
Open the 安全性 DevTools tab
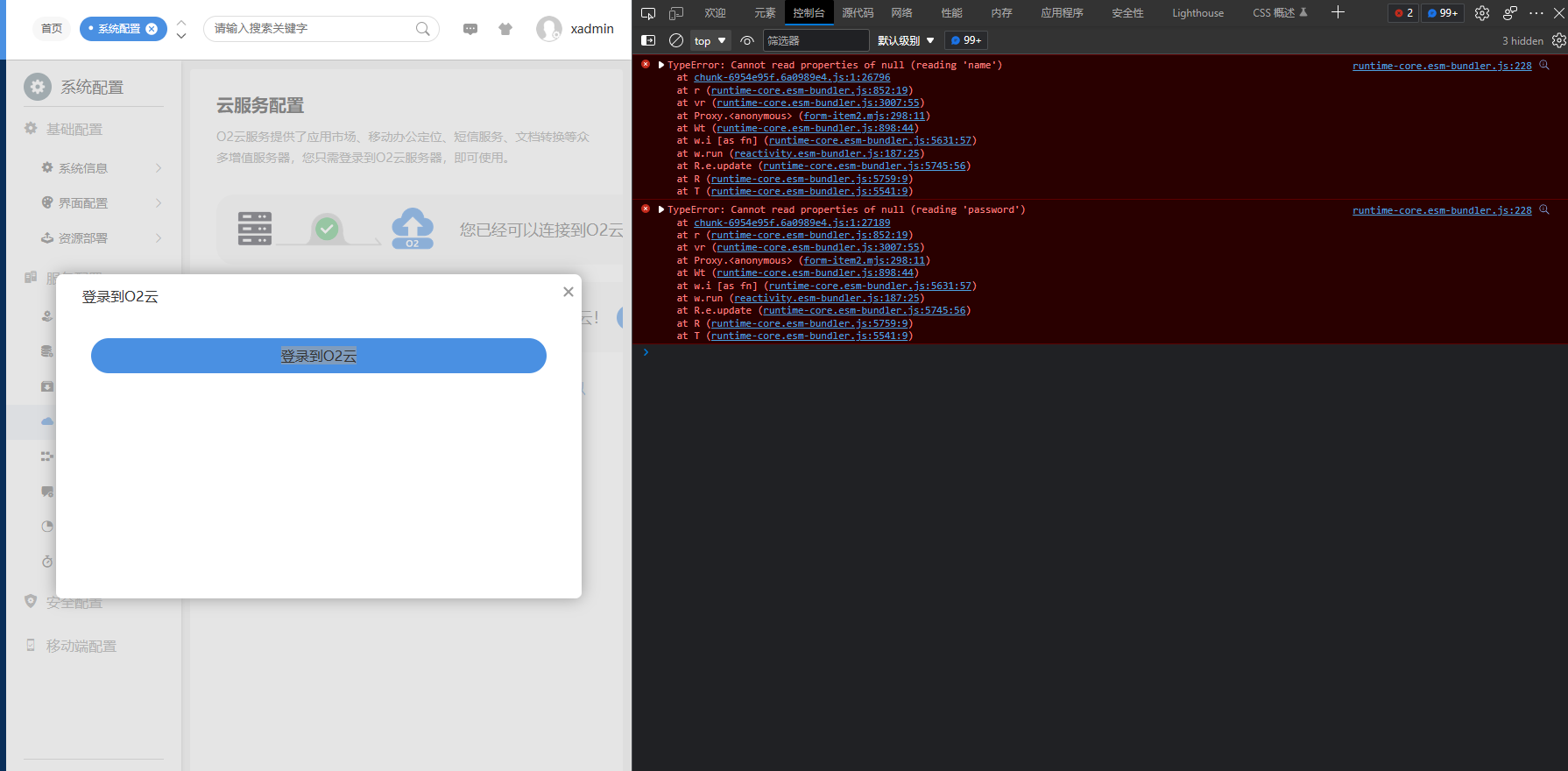1127,13
